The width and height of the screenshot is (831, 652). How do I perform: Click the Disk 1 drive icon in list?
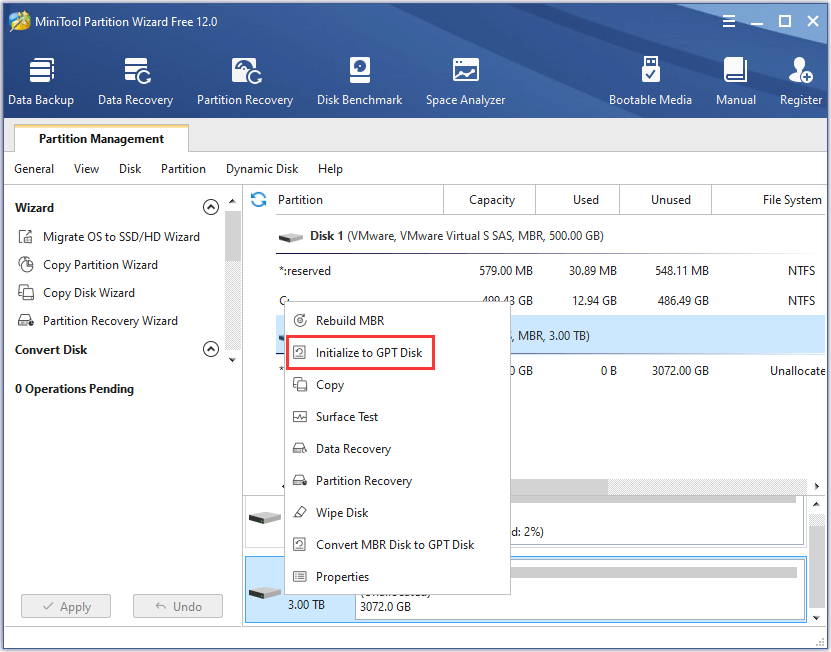tap(290, 237)
